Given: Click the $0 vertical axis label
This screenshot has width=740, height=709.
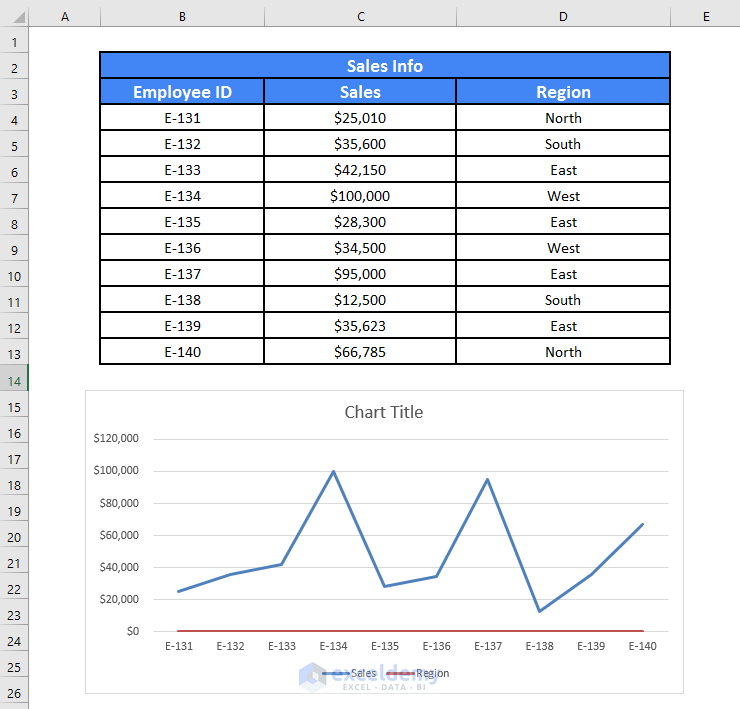Looking at the screenshot, I should [x=133, y=631].
